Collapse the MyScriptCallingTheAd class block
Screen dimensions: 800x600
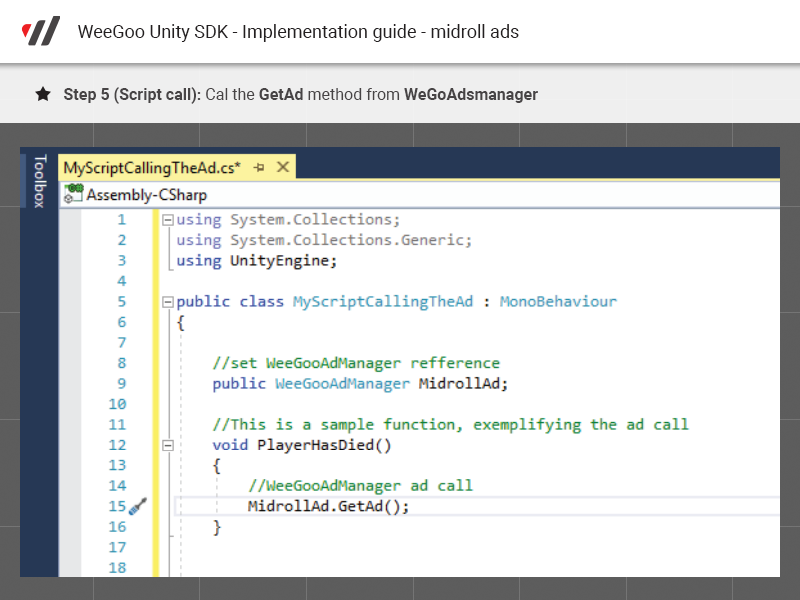(167, 302)
